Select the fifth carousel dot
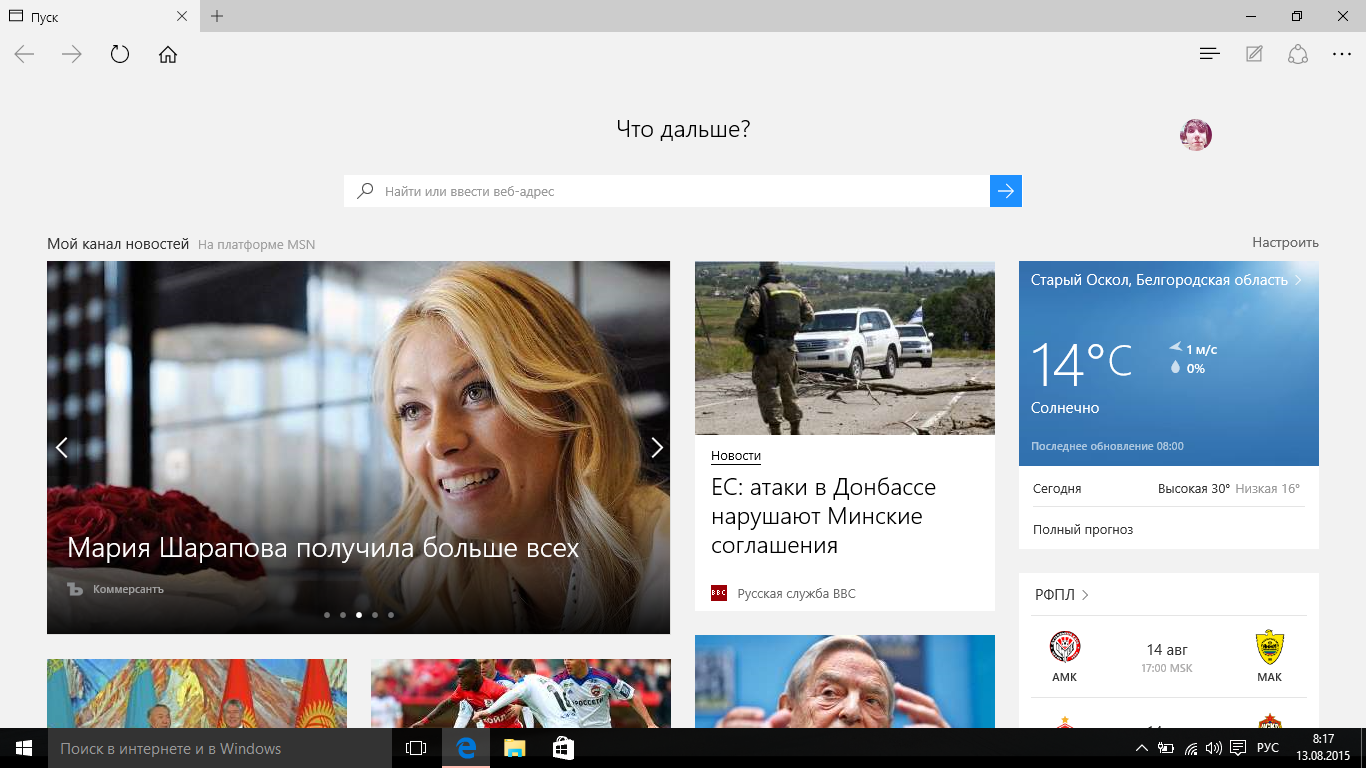Image resolution: width=1366 pixels, height=768 pixels. (391, 615)
